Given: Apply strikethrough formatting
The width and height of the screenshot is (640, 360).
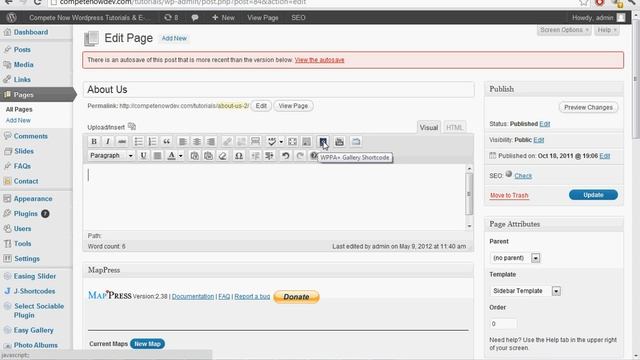Looking at the screenshot, I should click(122, 142).
